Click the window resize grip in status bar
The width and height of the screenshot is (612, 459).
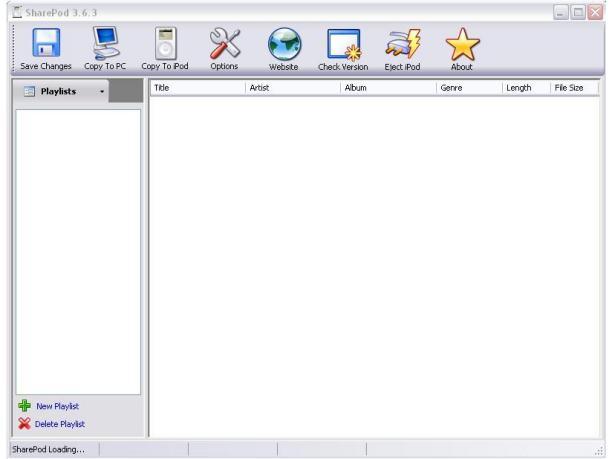599,452
